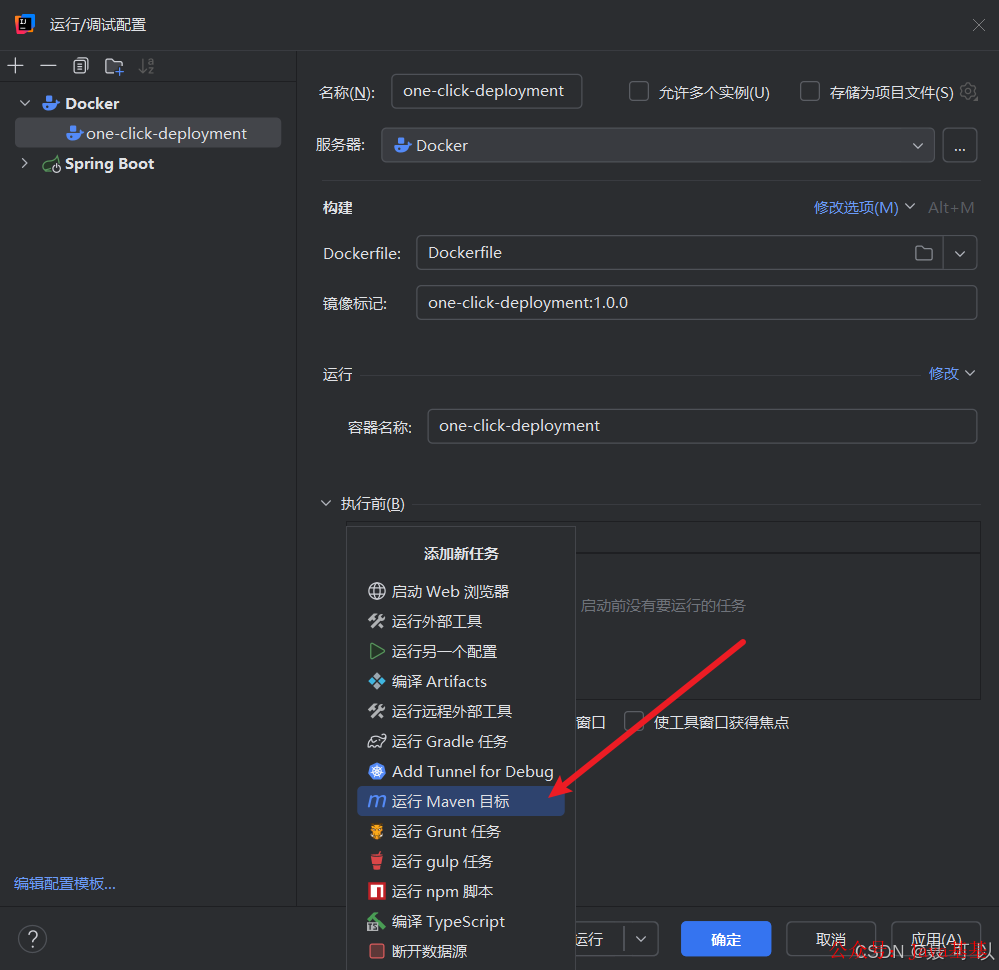Click the play icon for 运行另一个配置

point(377,651)
